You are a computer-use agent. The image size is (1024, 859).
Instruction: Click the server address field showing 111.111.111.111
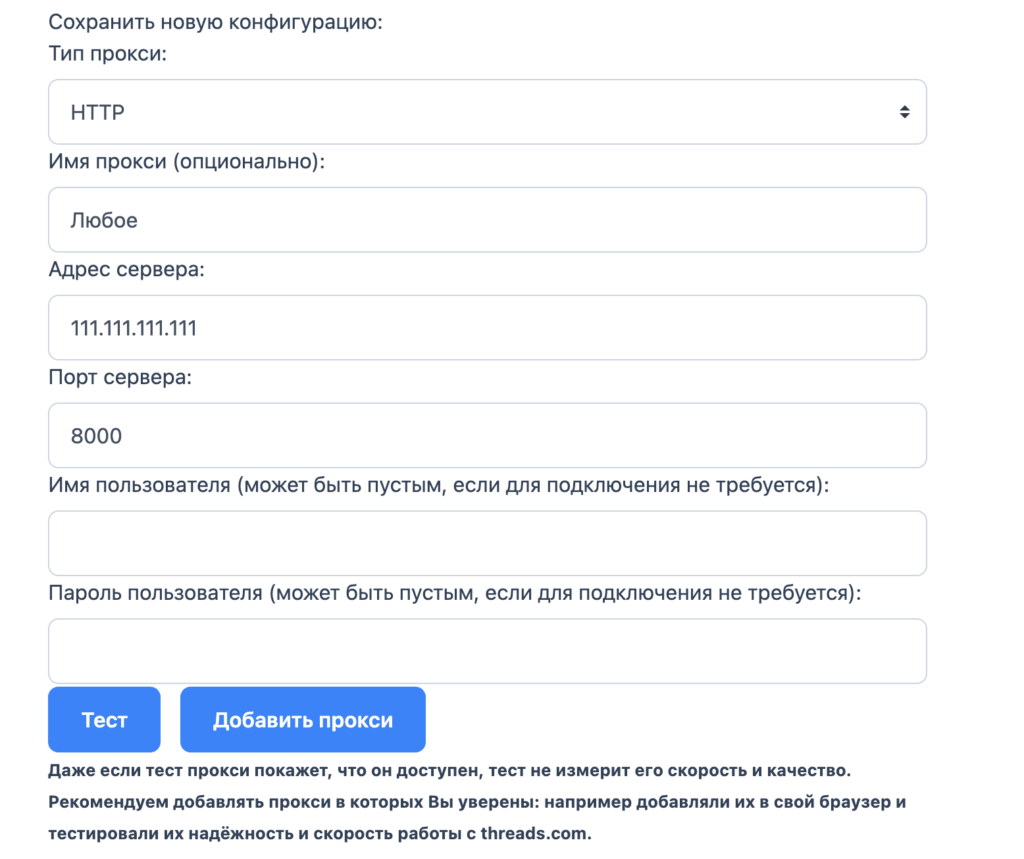pyautogui.click(x=486, y=327)
